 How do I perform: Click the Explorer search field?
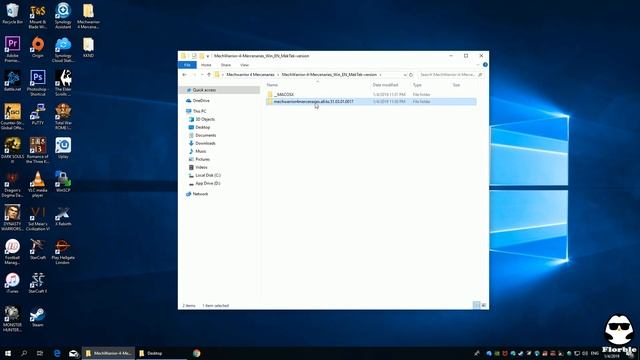tap(451, 75)
